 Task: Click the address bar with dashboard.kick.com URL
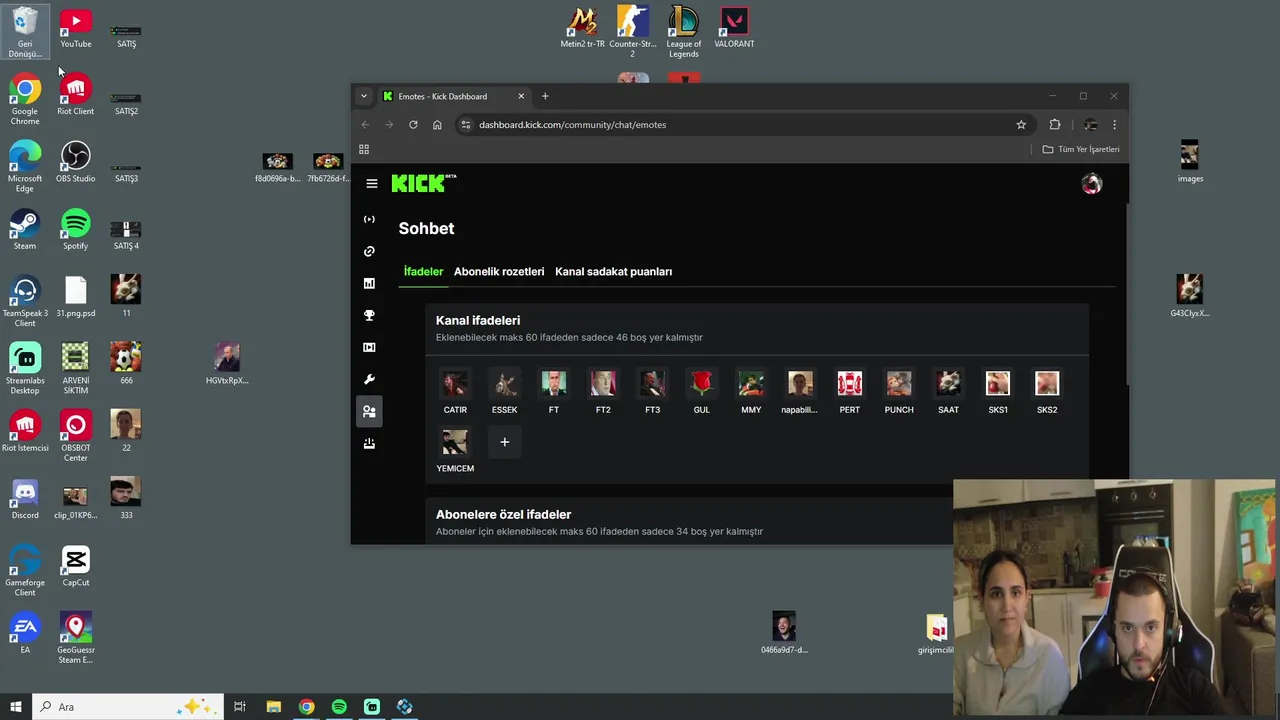[x=743, y=125]
